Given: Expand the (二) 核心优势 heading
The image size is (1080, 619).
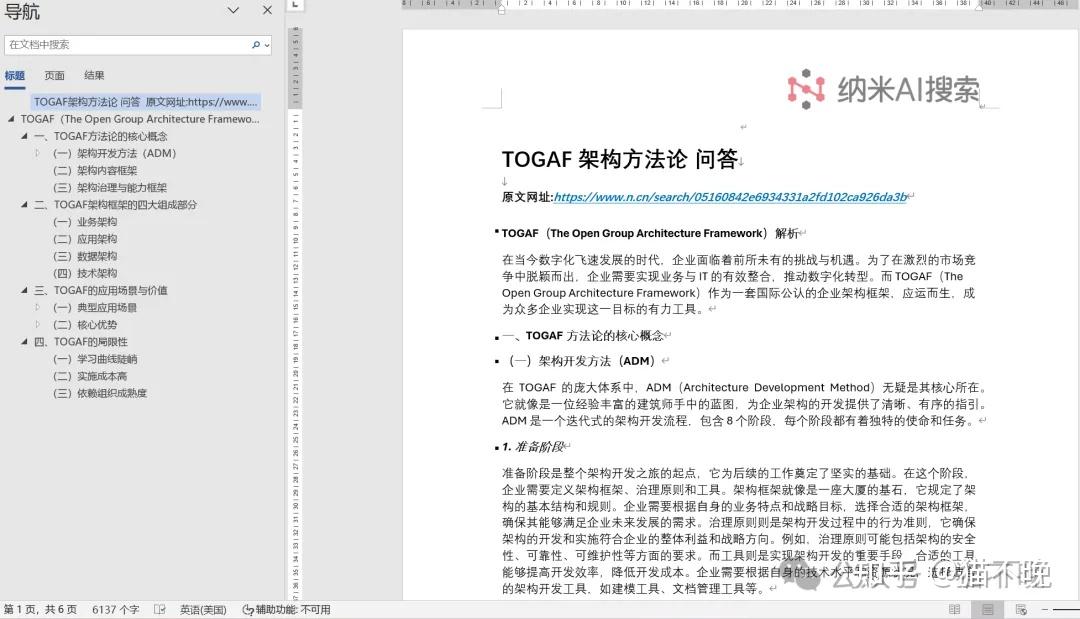Looking at the screenshot, I should click(38, 325).
